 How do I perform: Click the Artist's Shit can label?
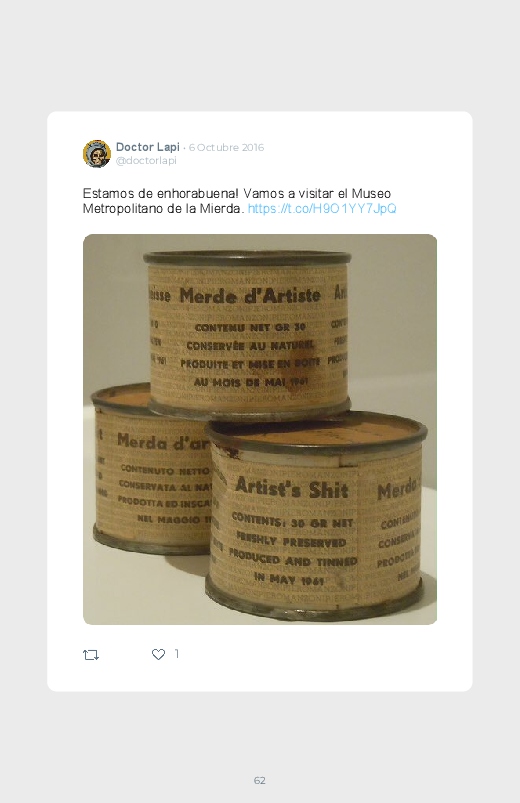pyautogui.click(x=292, y=488)
